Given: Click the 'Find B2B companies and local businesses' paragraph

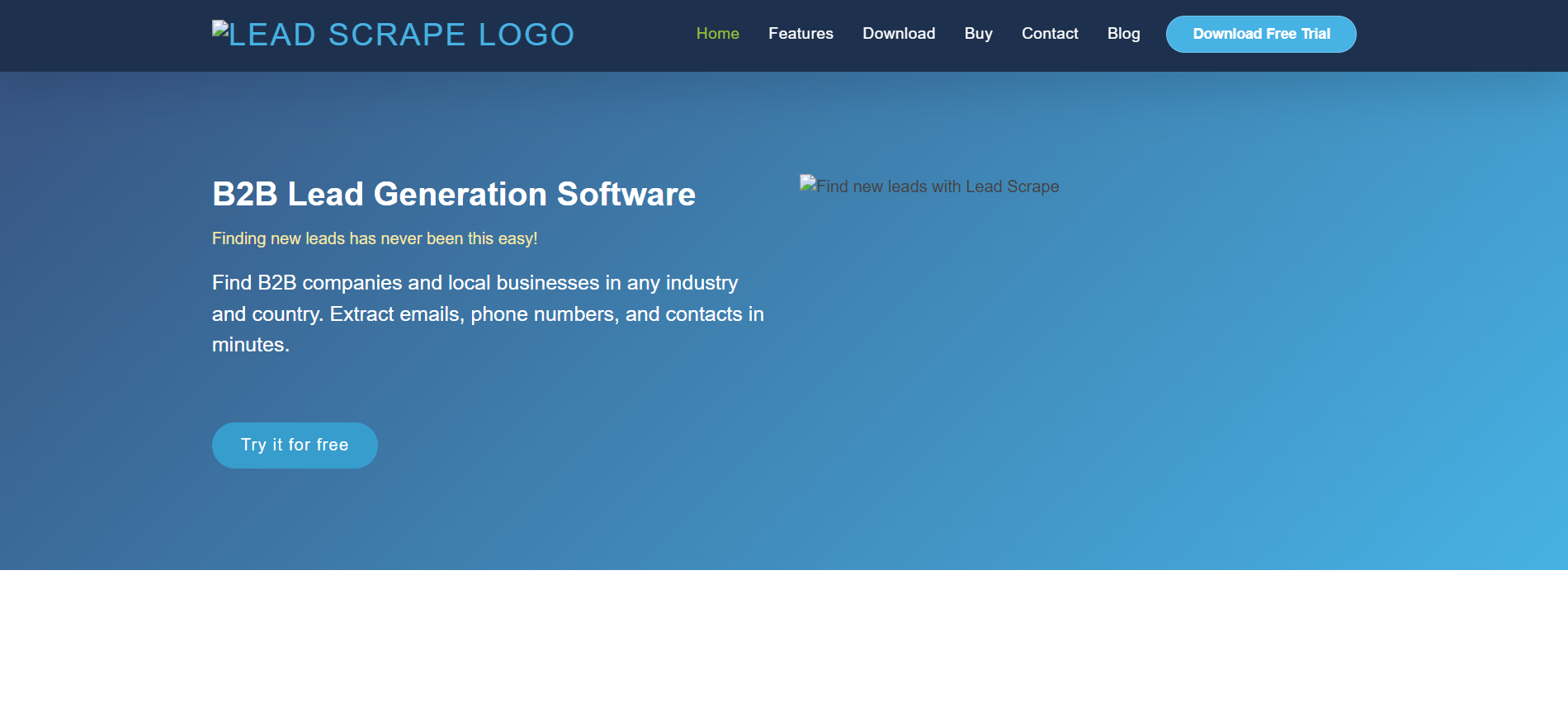Looking at the screenshot, I should 489,313.
